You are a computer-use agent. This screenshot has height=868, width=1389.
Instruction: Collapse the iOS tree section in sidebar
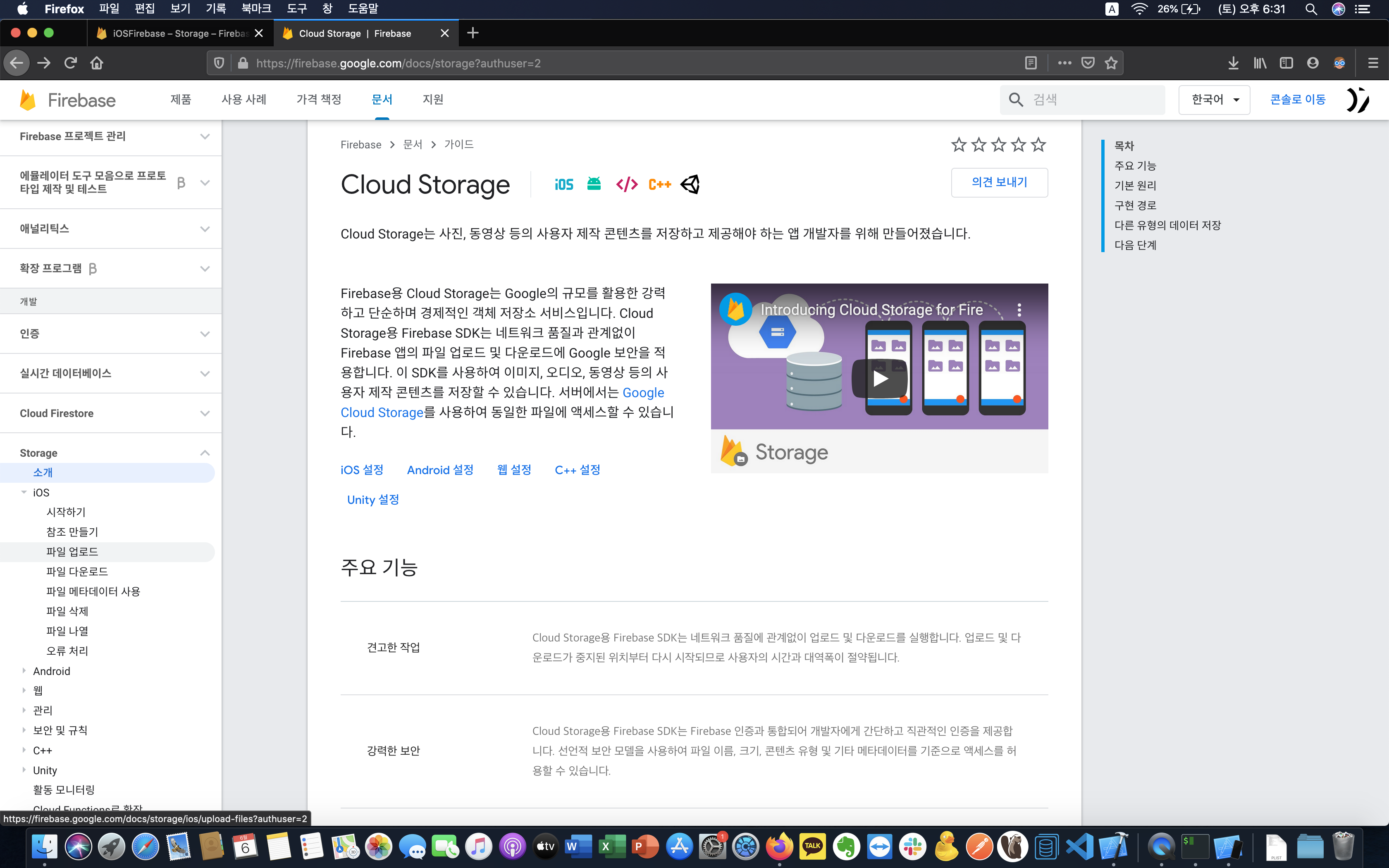coord(24,492)
